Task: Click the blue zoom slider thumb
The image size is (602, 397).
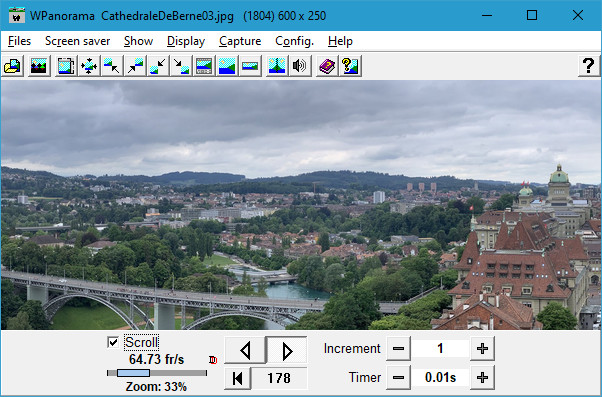Action: coord(133,373)
